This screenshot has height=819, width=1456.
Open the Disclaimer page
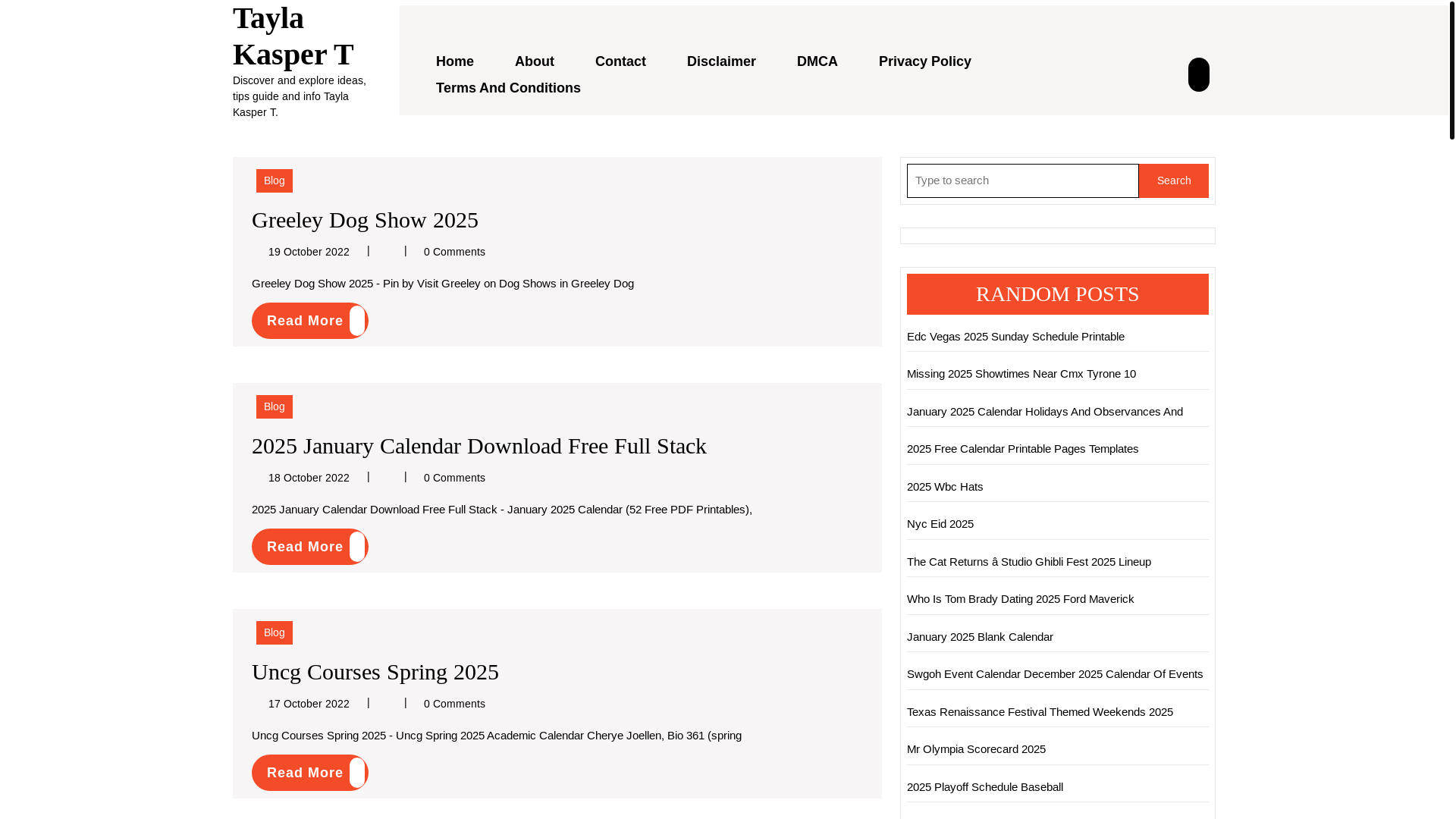(721, 61)
